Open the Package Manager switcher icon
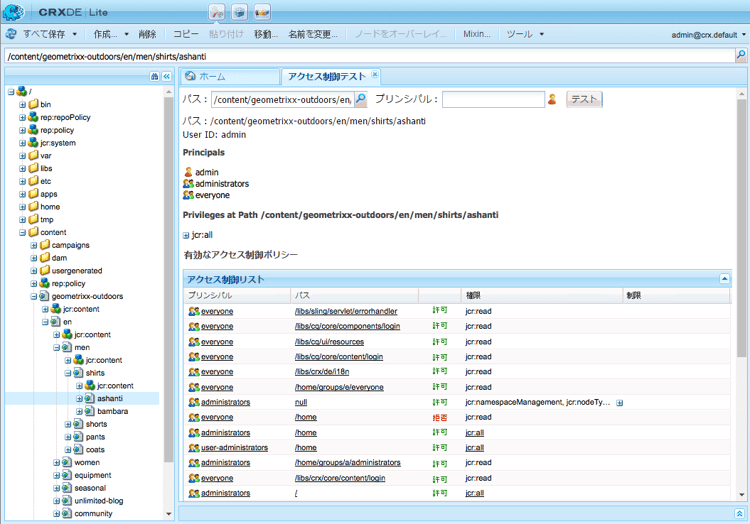The image size is (750, 524). click(x=240, y=12)
